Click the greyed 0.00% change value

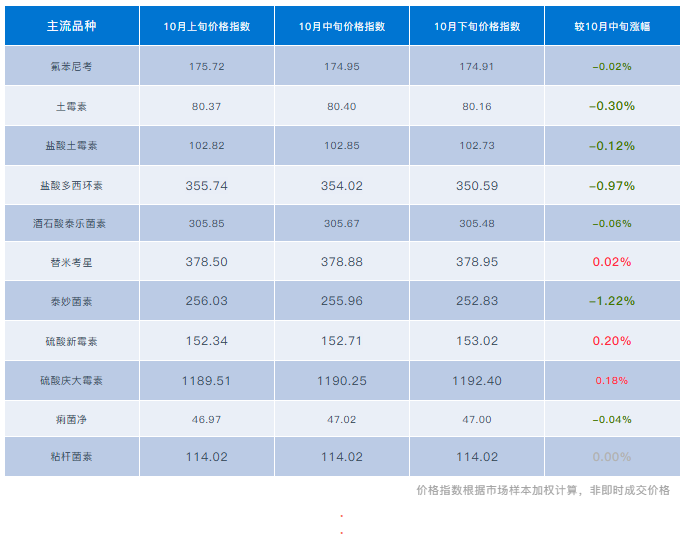pyautogui.click(x=611, y=457)
